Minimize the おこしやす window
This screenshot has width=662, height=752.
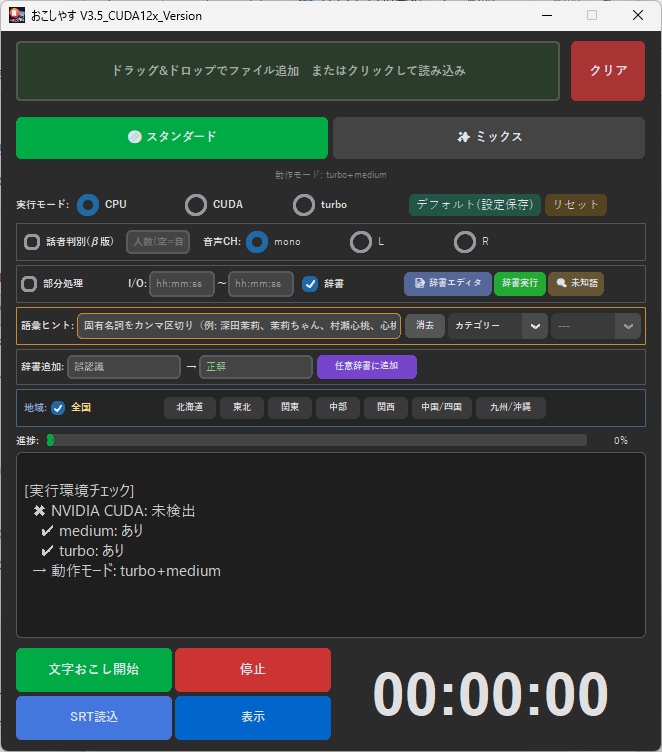click(x=547, y=15)
